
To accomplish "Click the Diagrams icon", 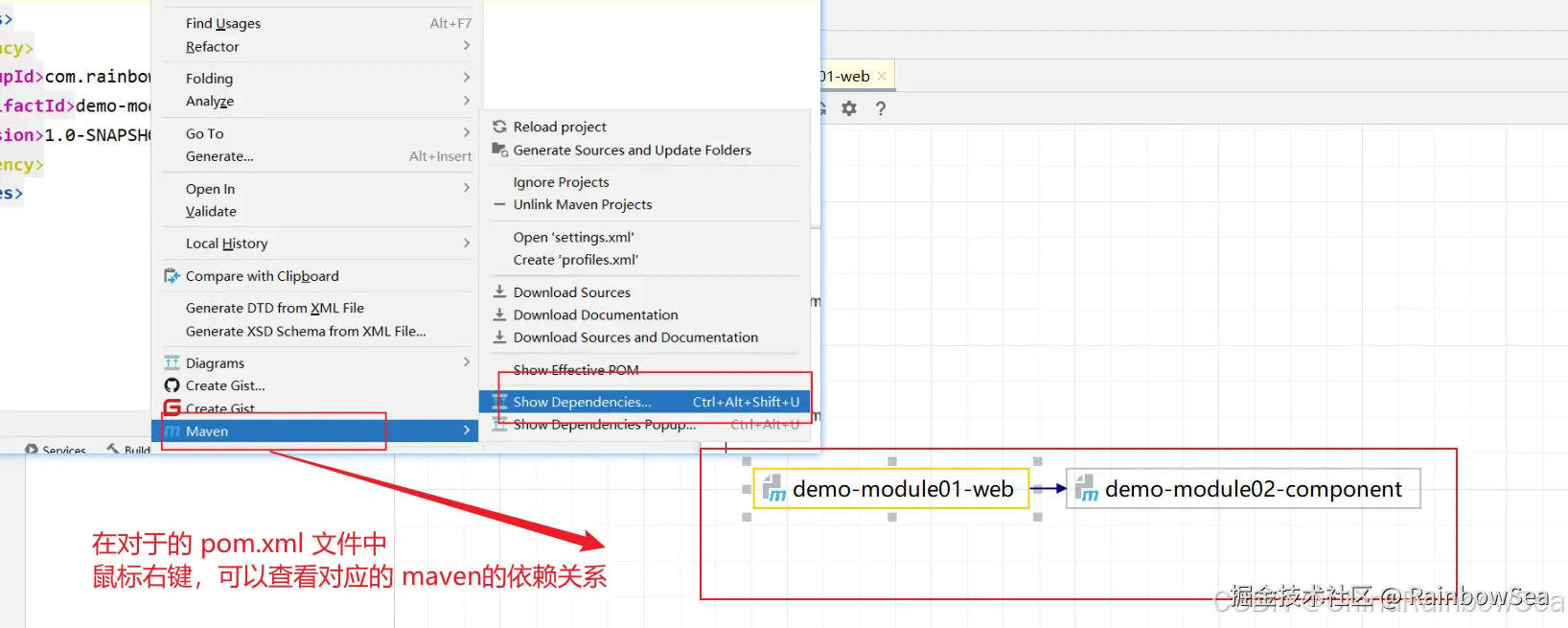I will pos(172,362).
